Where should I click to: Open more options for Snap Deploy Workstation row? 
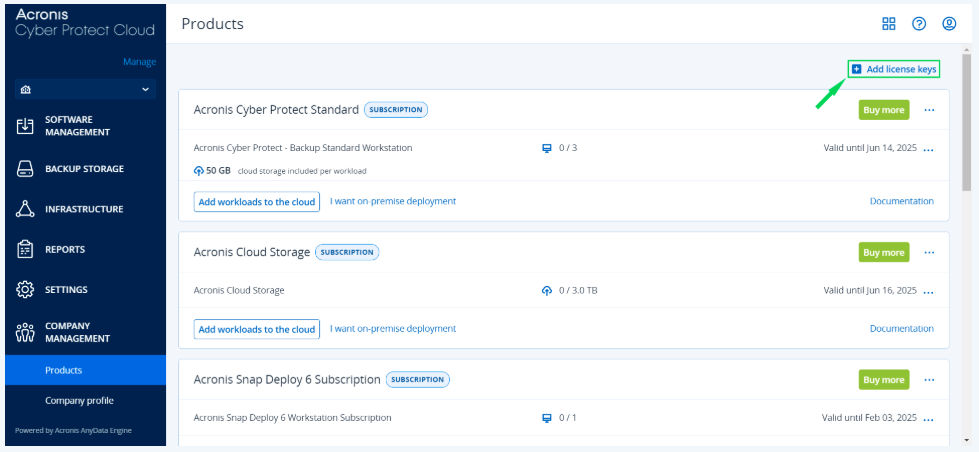pyautogui.click(x=928, y=419)
